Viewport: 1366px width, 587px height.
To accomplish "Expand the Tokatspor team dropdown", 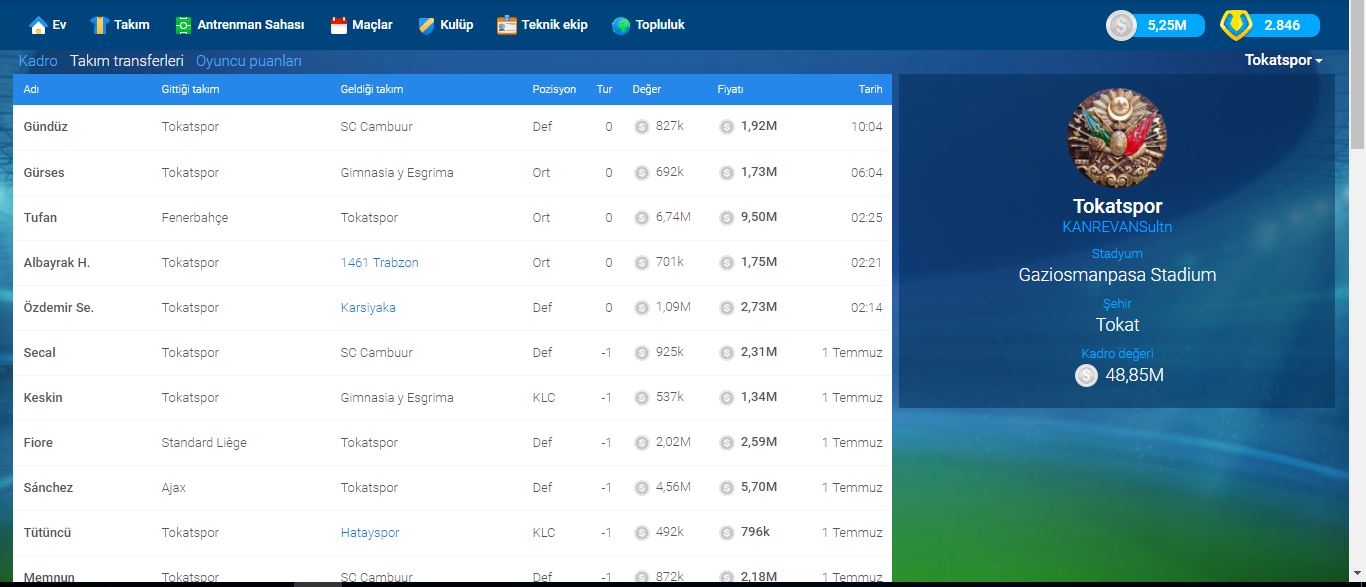I will (1283, 60).
